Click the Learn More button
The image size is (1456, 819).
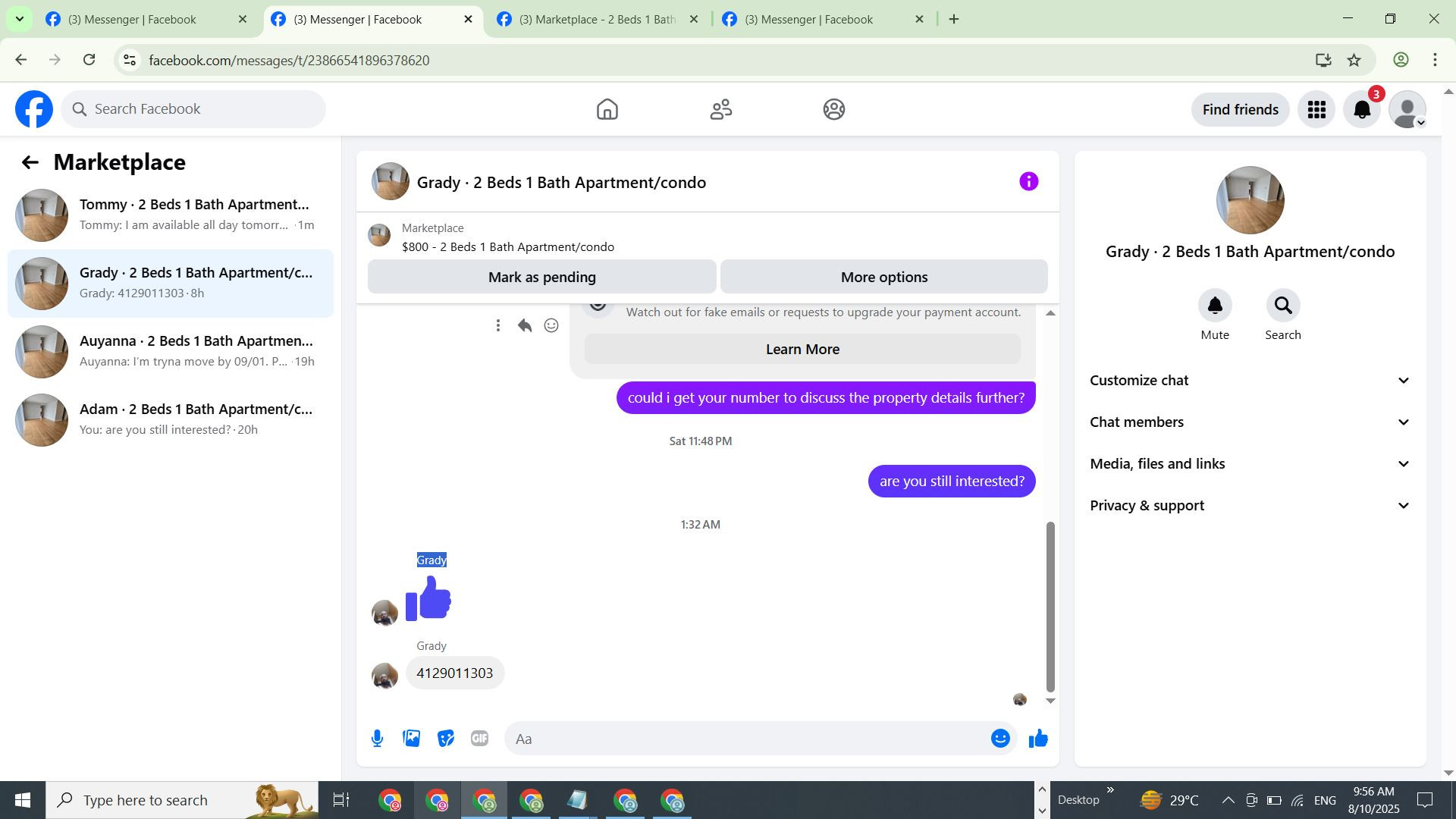tap(802, 350)
